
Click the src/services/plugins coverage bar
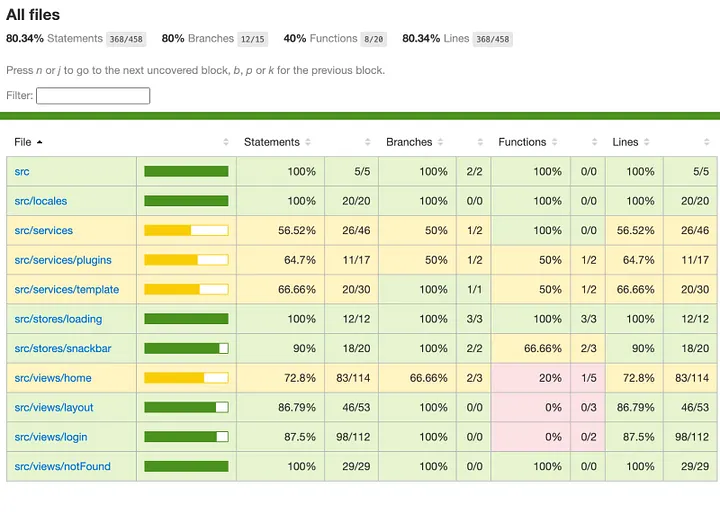[186, 260]
